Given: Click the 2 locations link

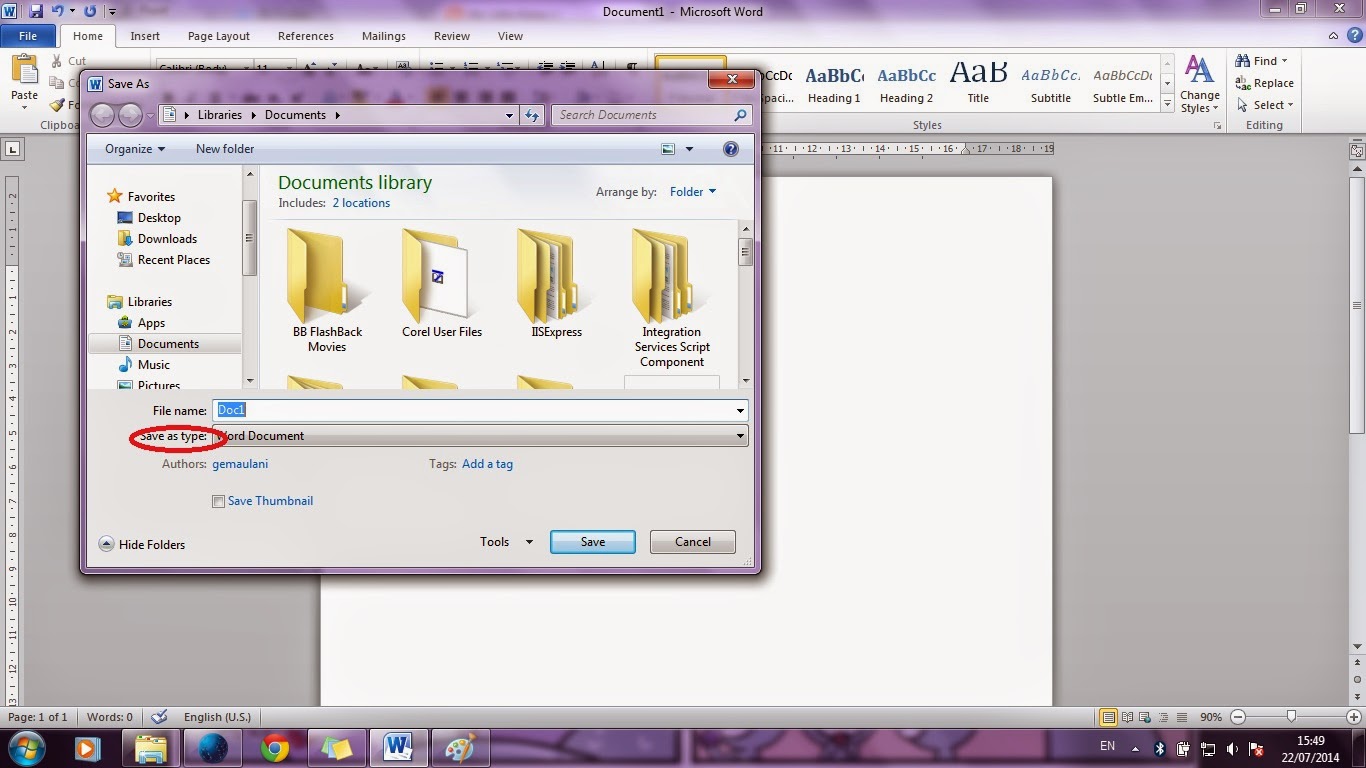Looking at the screenshot, I should click(361, 203).
